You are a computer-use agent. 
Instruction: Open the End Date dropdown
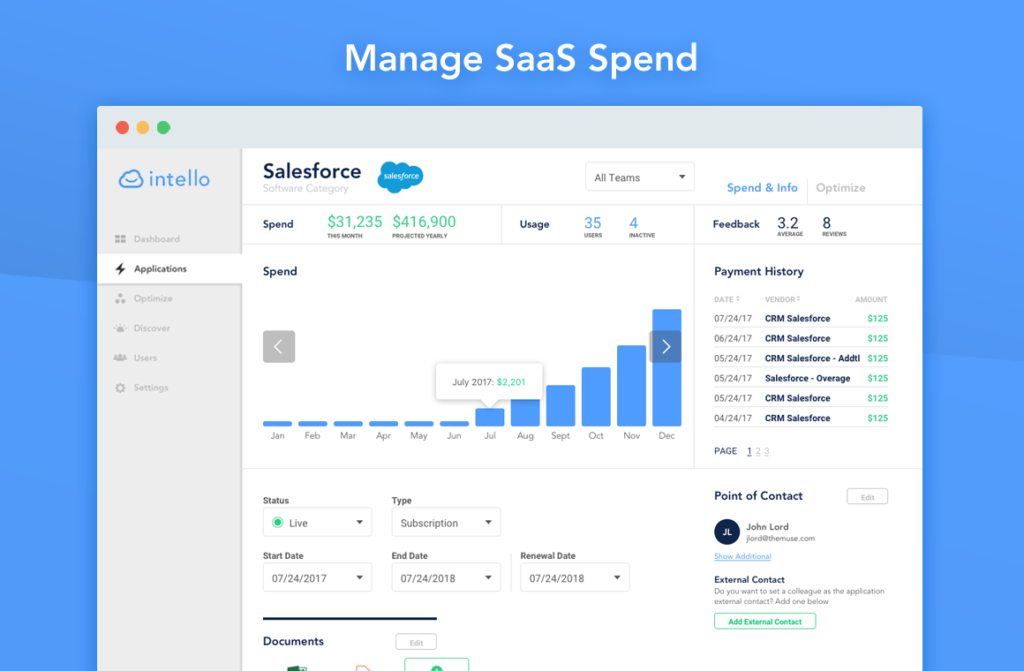click(446, 578)
